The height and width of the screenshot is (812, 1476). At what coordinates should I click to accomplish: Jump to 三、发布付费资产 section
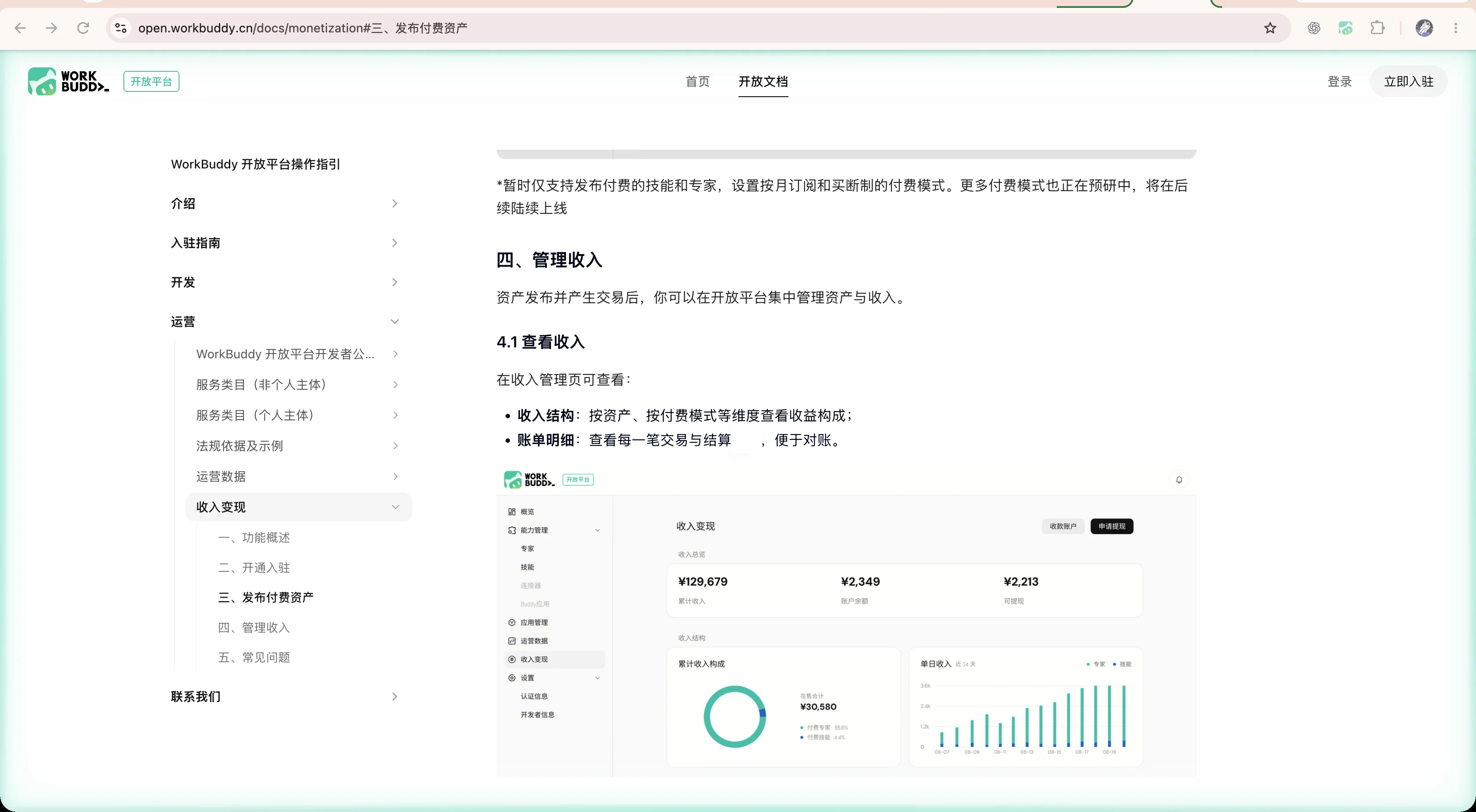(266, 597)
